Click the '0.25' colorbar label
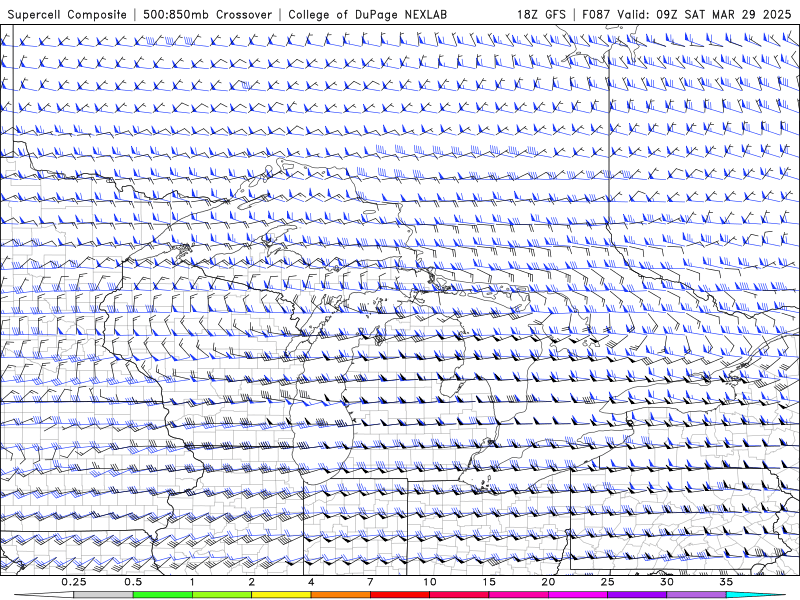The height and width of the screenshot is (600, 800). tap(74, 582)
